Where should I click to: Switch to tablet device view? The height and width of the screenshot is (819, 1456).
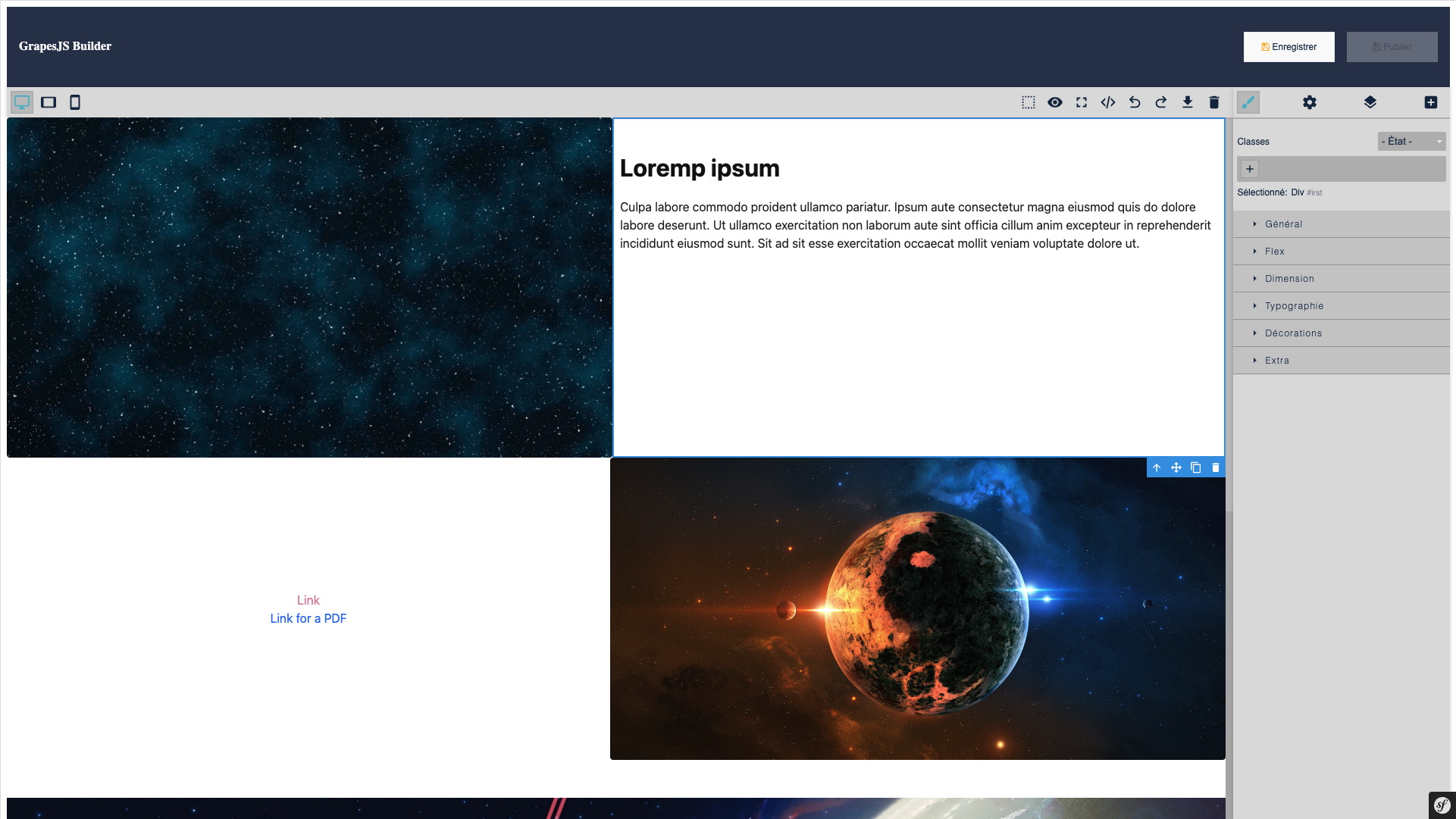[x=49, y=102]
